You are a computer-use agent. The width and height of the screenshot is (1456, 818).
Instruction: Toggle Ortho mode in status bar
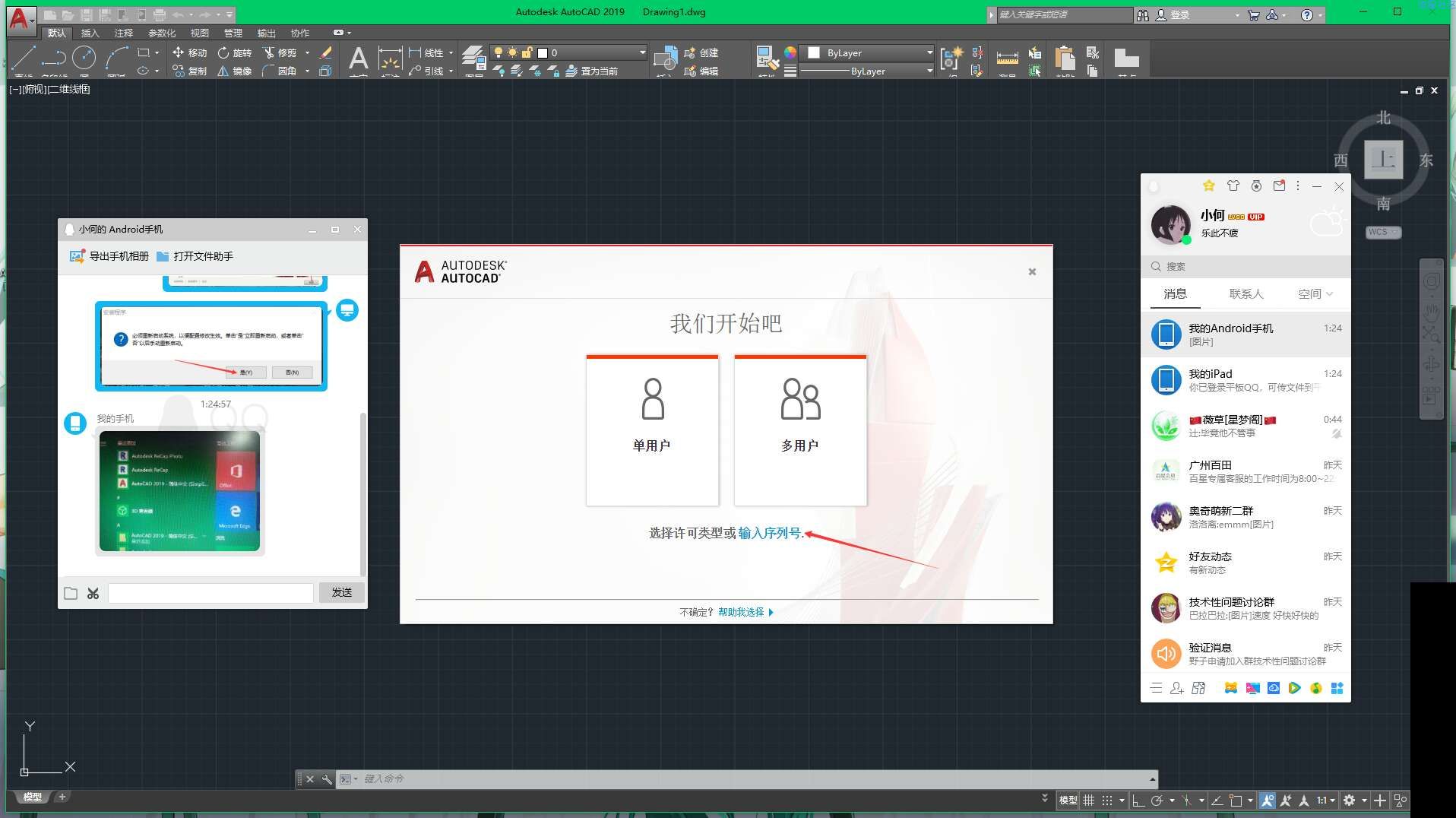tap(1138, 800)
